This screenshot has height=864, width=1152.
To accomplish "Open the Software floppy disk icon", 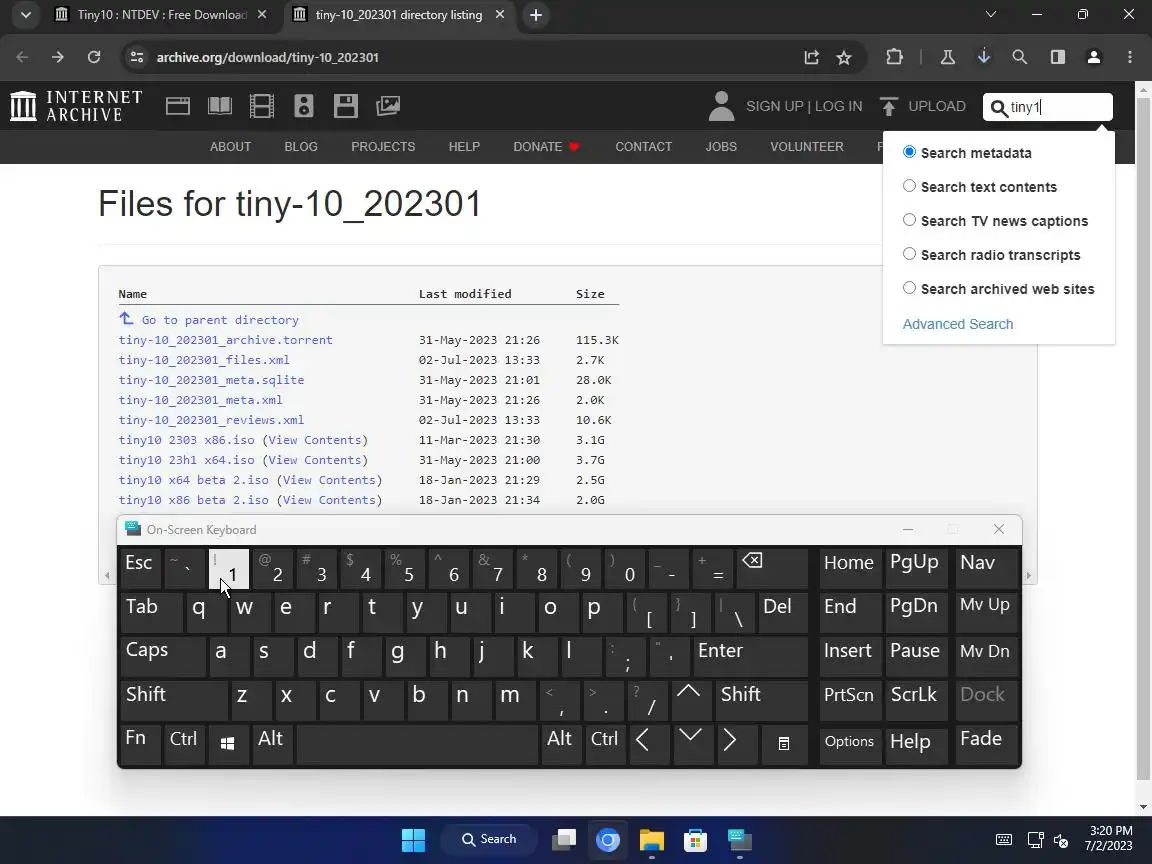I will pos(345,106).
